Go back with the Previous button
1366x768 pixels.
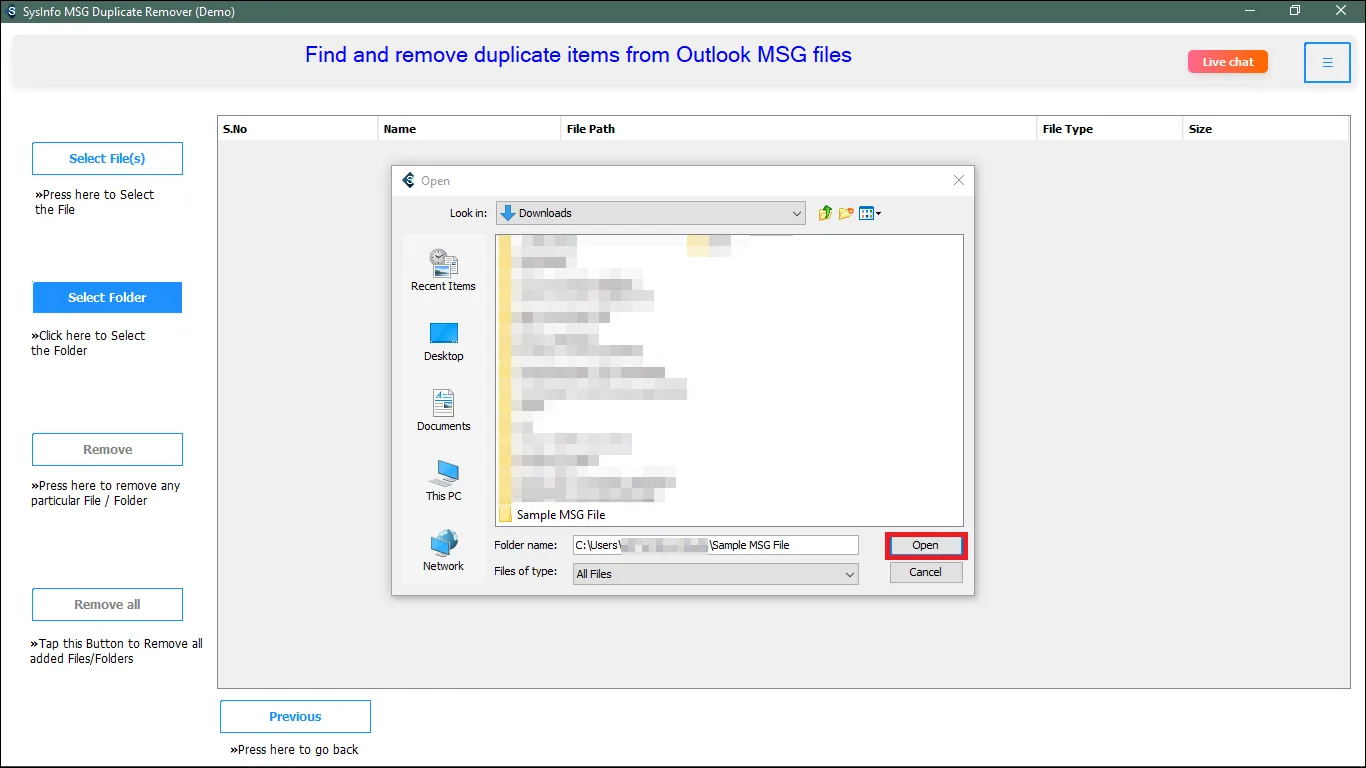pos(295,716)
